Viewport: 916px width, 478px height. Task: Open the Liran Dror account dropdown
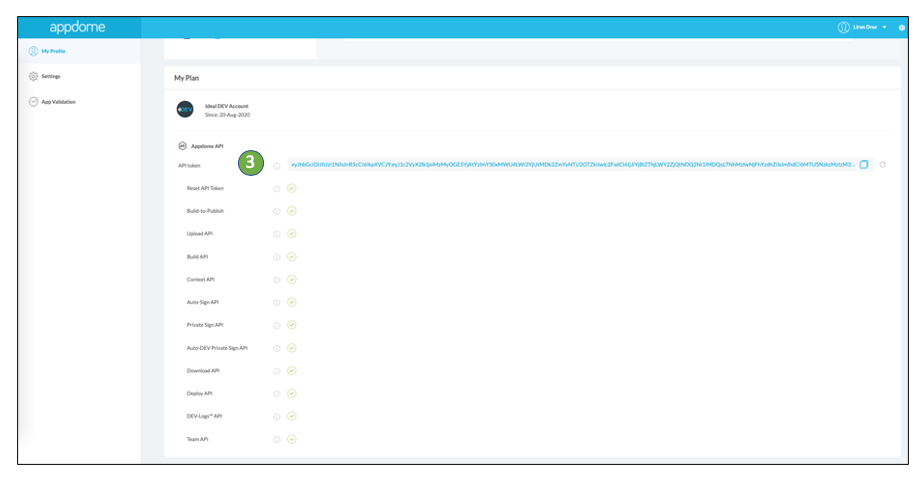click(870, 27)
